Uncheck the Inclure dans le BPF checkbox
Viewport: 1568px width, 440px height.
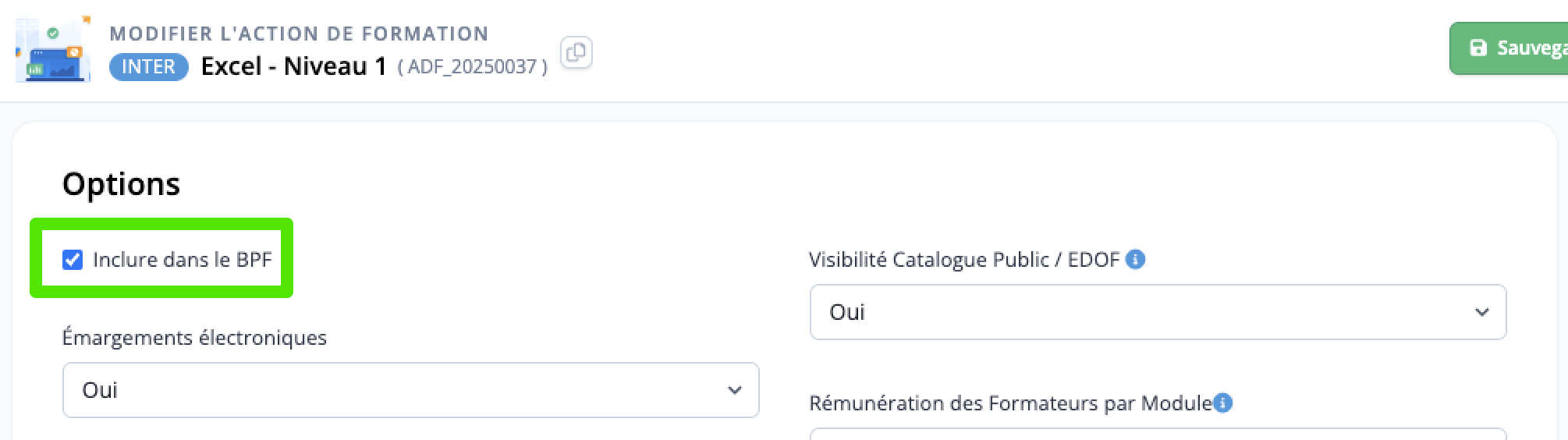coord(73,259)
